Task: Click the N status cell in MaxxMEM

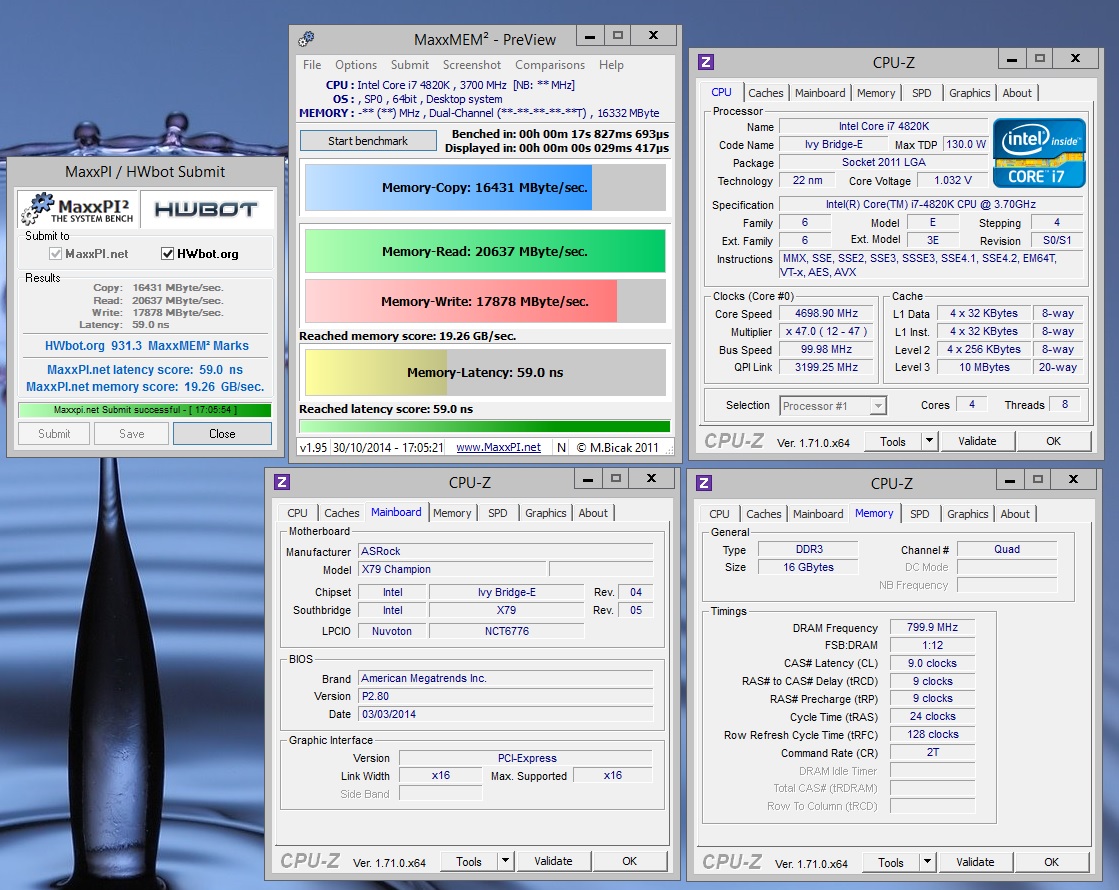Action: point(562,447)
